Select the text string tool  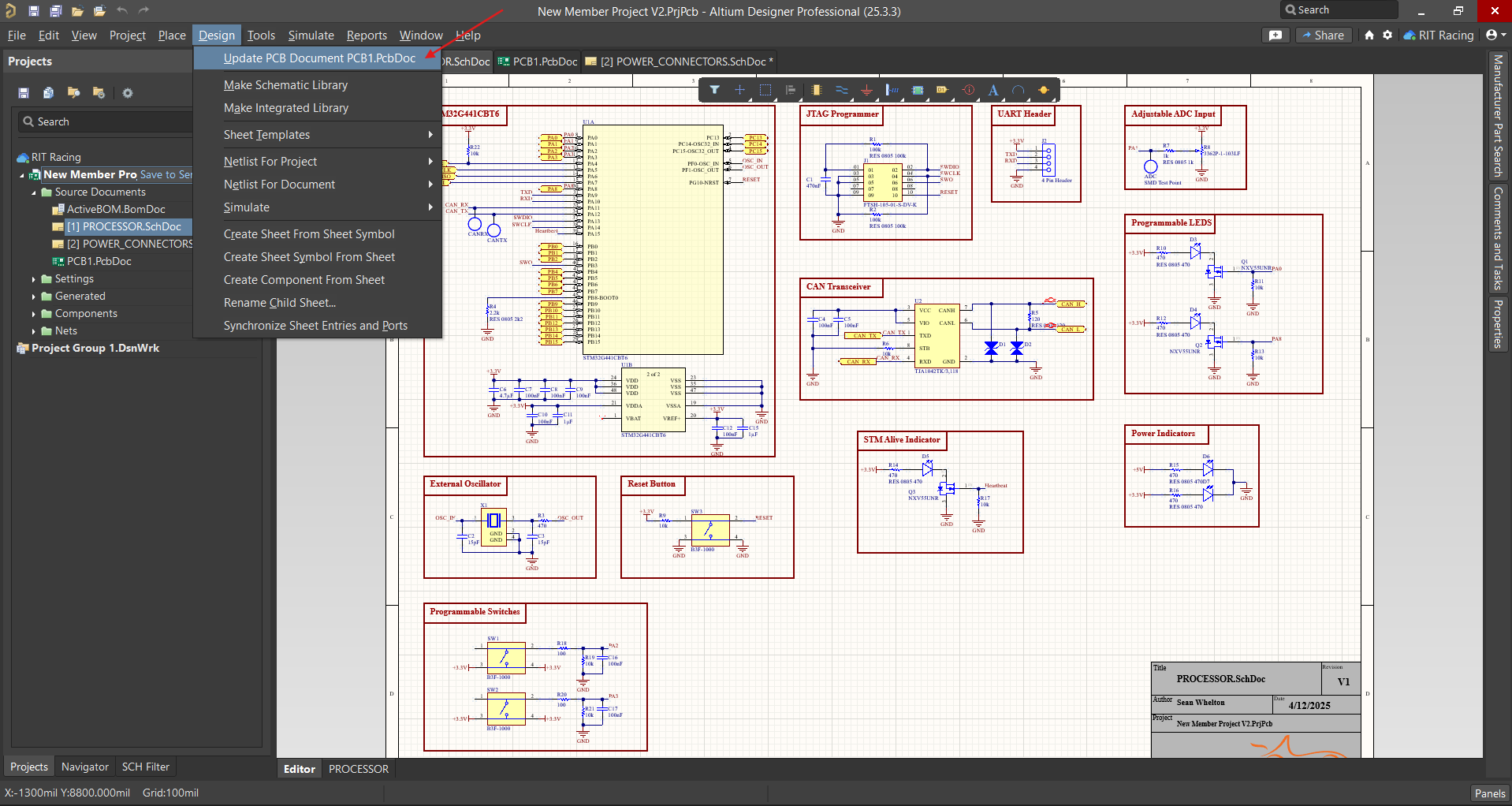click(993, 90)
